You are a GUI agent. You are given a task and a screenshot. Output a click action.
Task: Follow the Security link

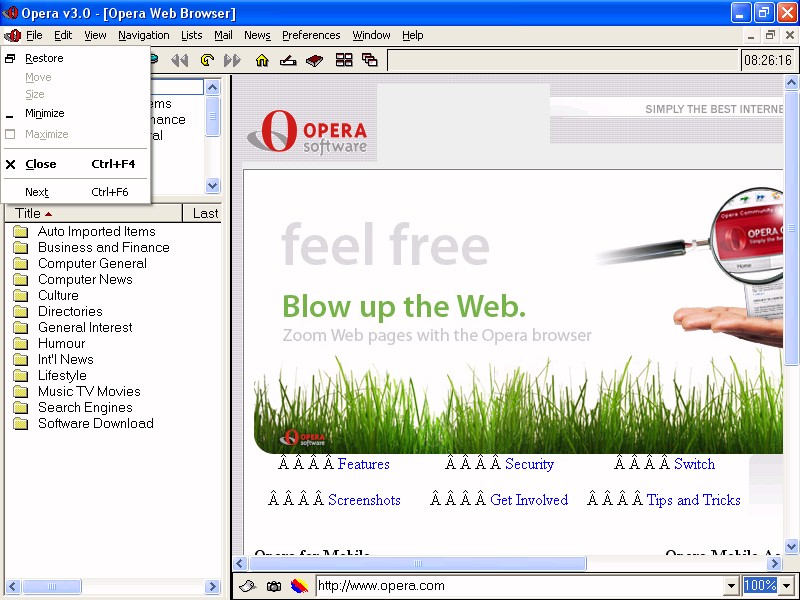tap(529, 464)
